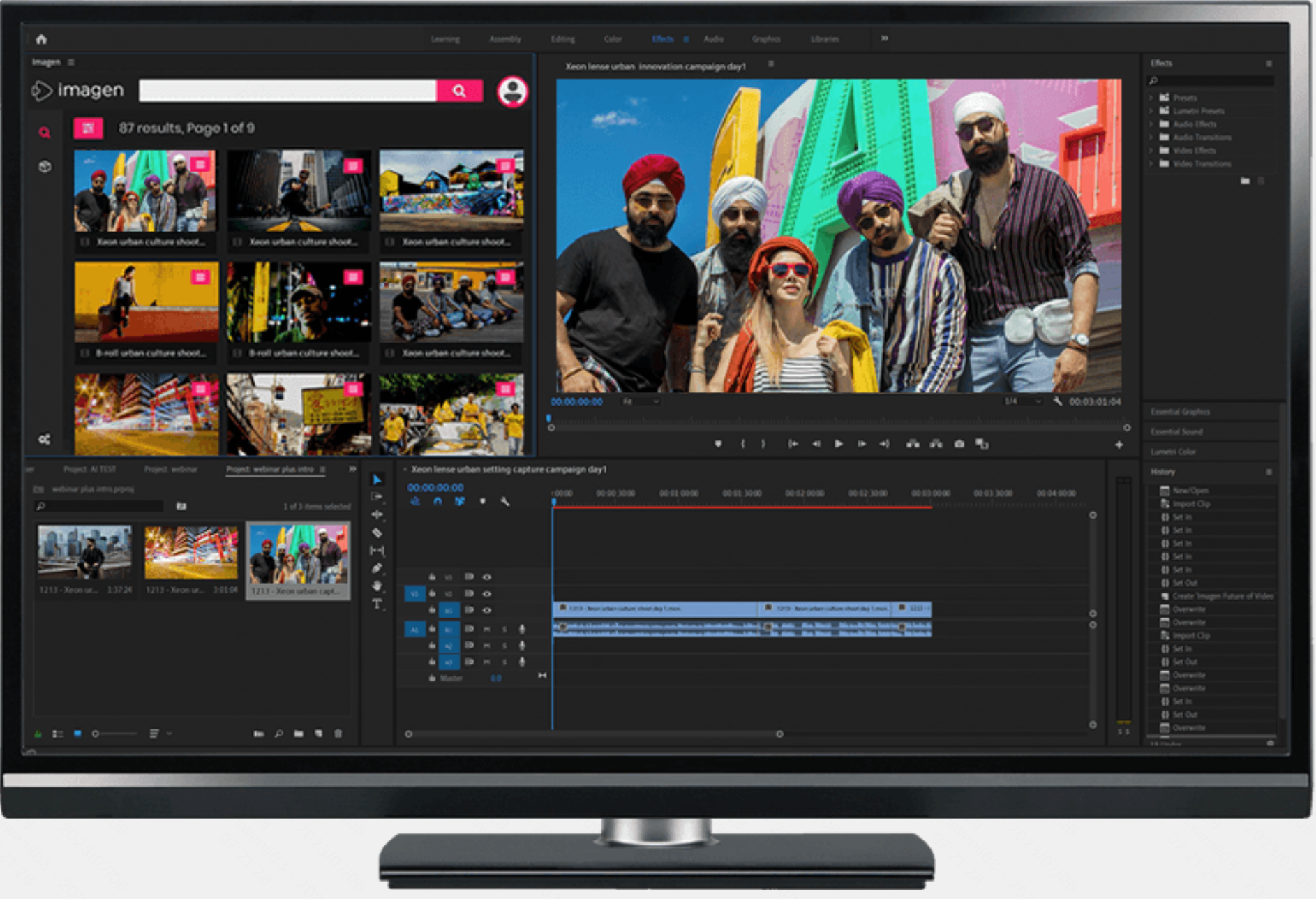Solo the A1 audio track
1316x899 pixels.
(504, 630)
